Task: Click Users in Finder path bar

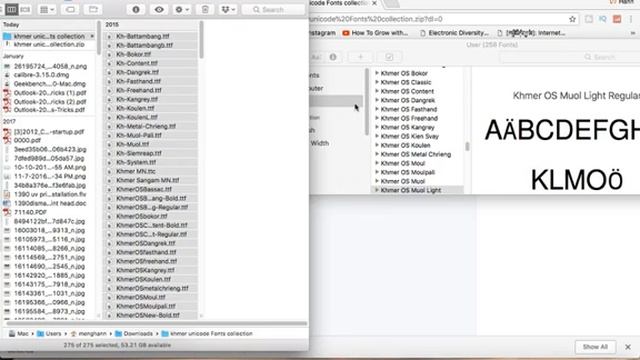Action: (x=49, y=334)
